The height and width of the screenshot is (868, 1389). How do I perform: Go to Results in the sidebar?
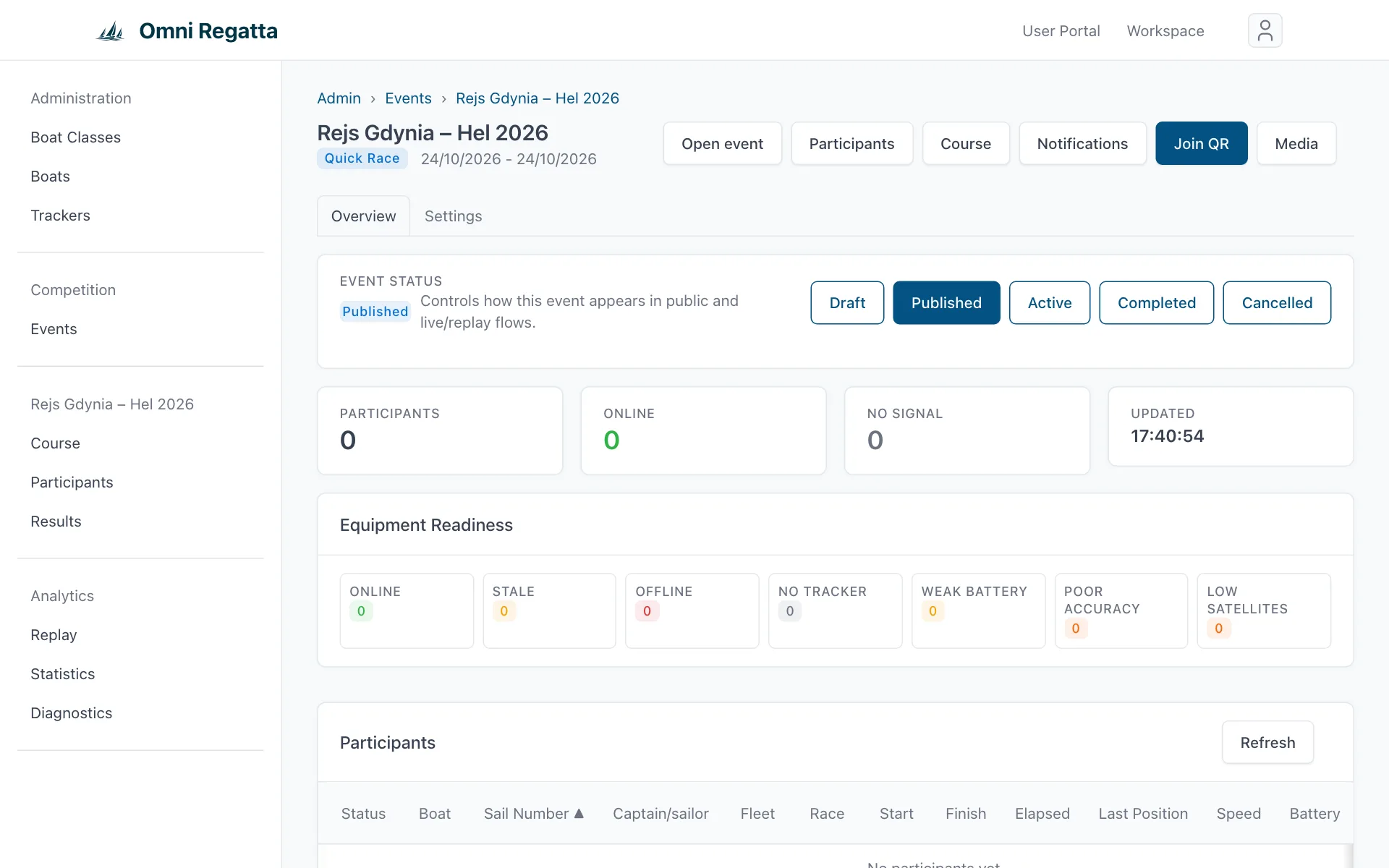[56, 522]
